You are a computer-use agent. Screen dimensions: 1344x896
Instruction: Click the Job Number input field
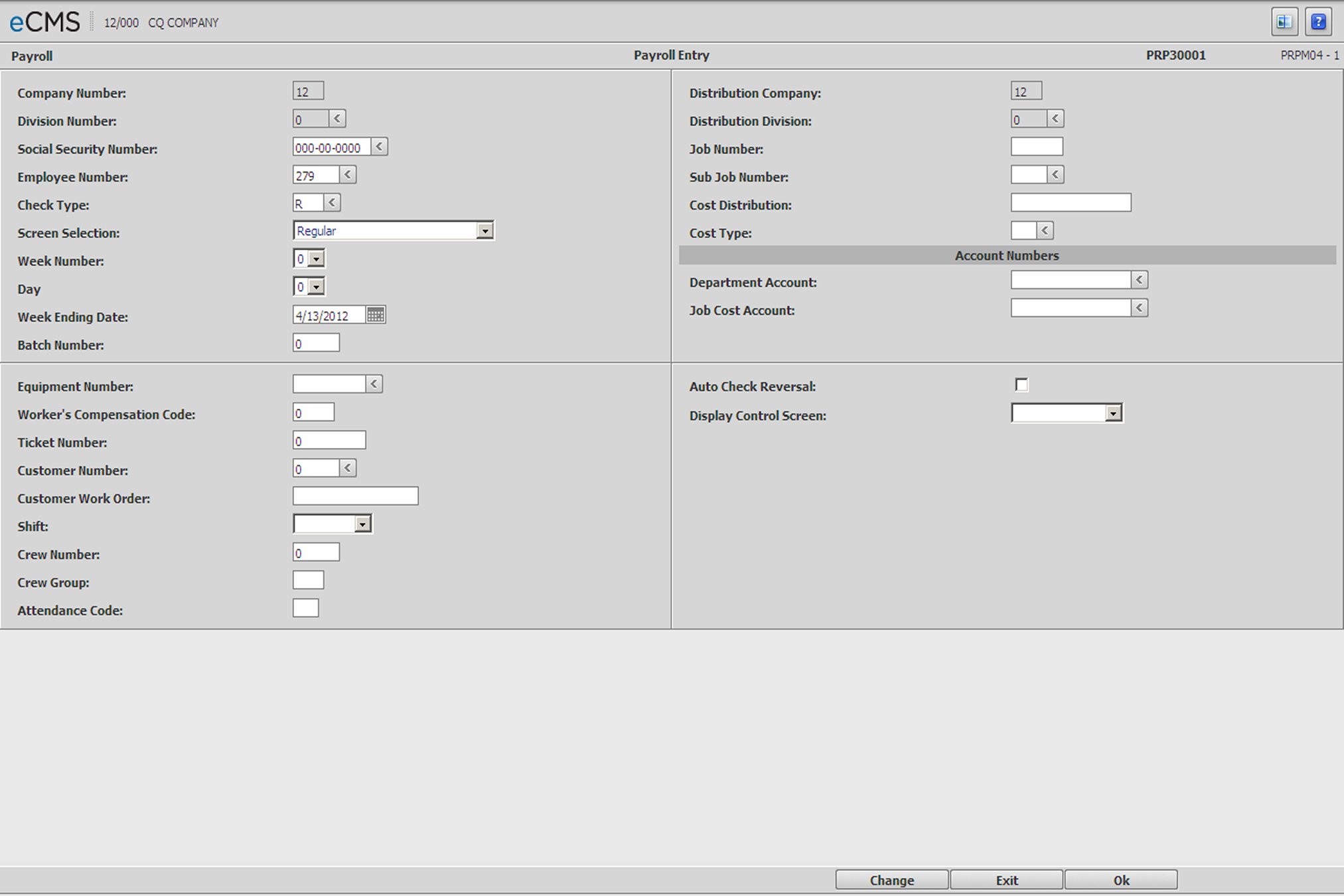1037,147
